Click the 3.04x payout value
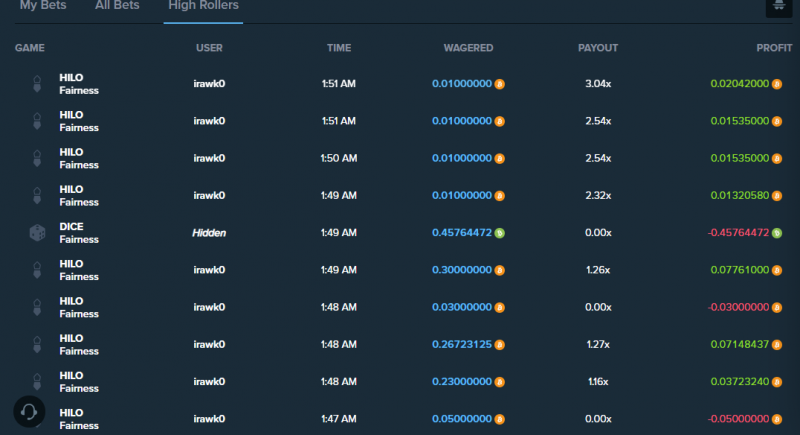This screenshot has height=435, width=800. 598,84
